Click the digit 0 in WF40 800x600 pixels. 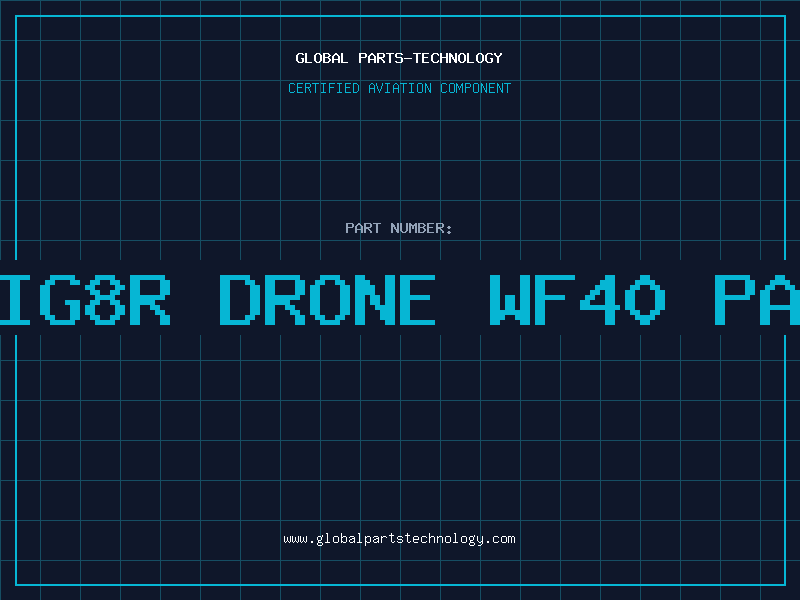click(x=645, y=300)
